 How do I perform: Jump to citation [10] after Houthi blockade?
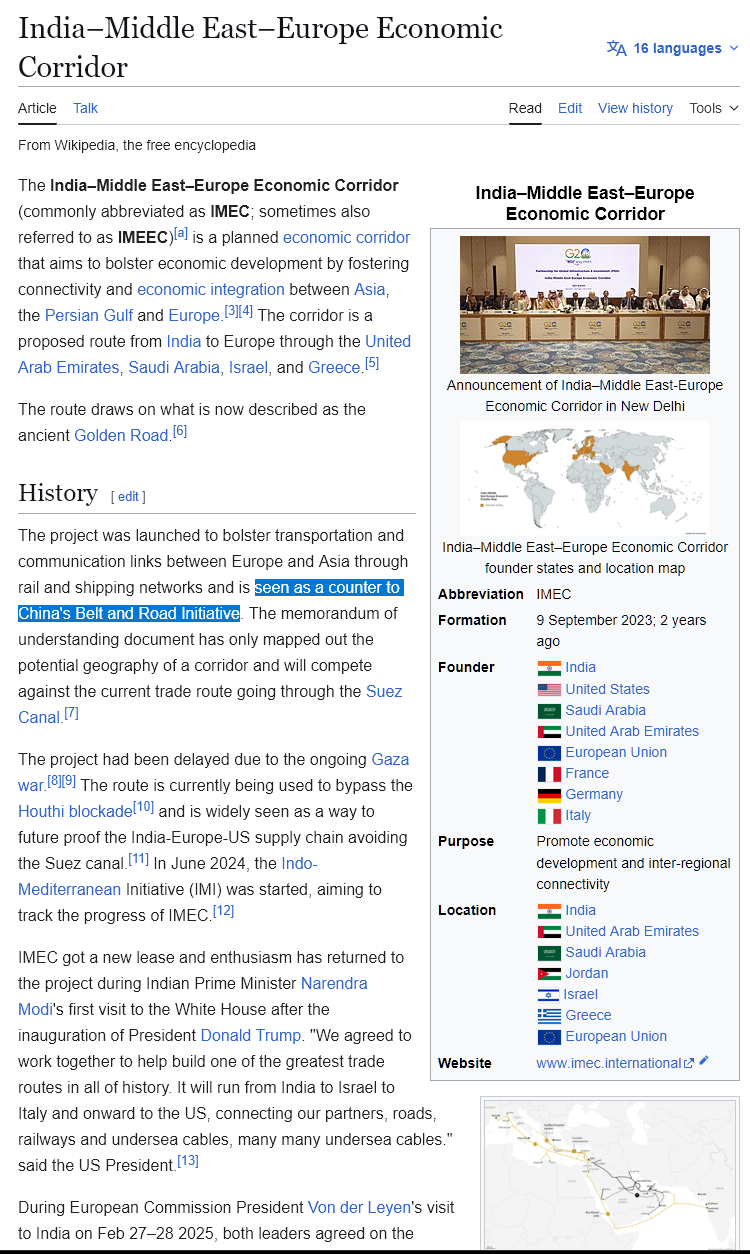point(144,807)
